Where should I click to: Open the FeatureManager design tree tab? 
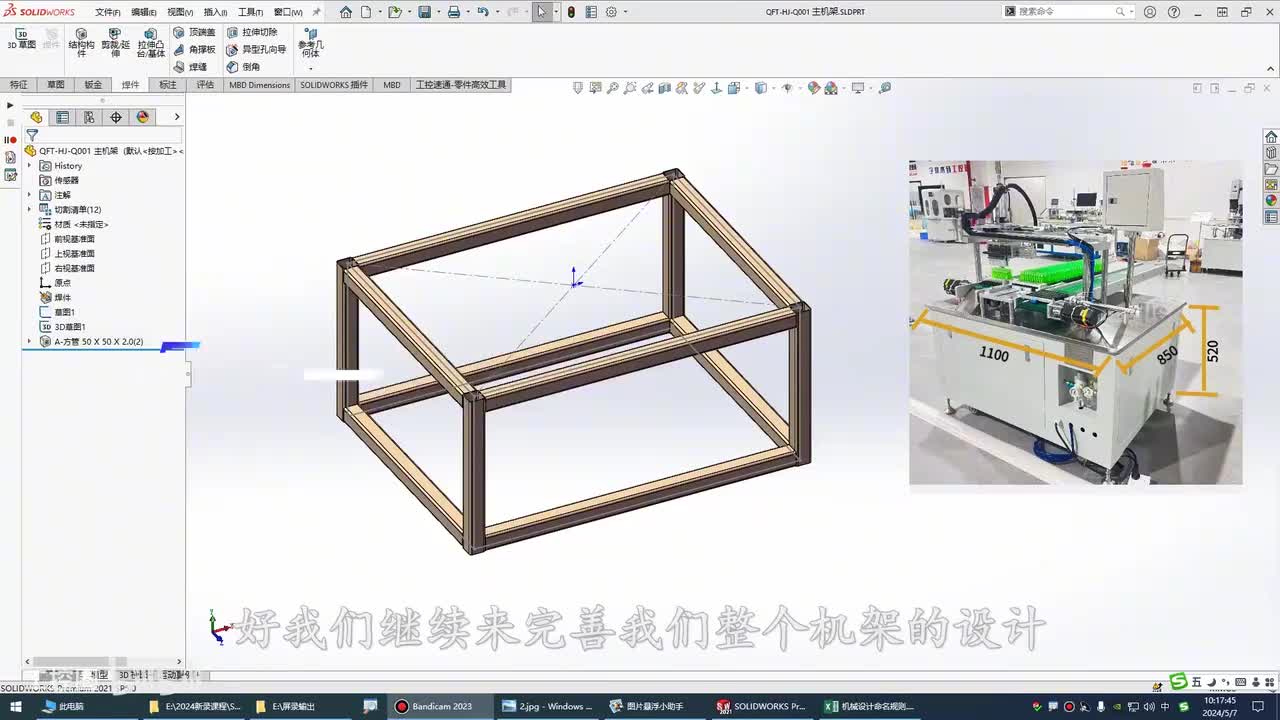click(x=36, y=117)
